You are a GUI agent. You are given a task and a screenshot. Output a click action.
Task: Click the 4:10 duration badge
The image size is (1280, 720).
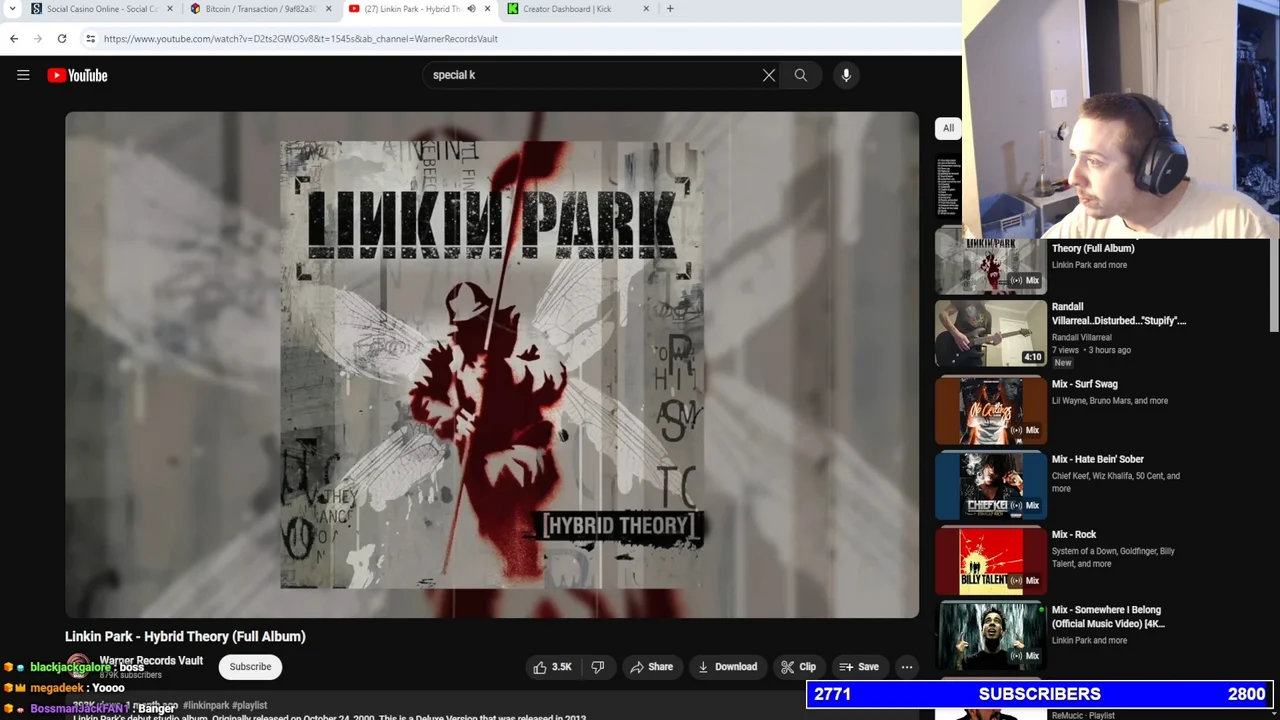point(1033,357)
